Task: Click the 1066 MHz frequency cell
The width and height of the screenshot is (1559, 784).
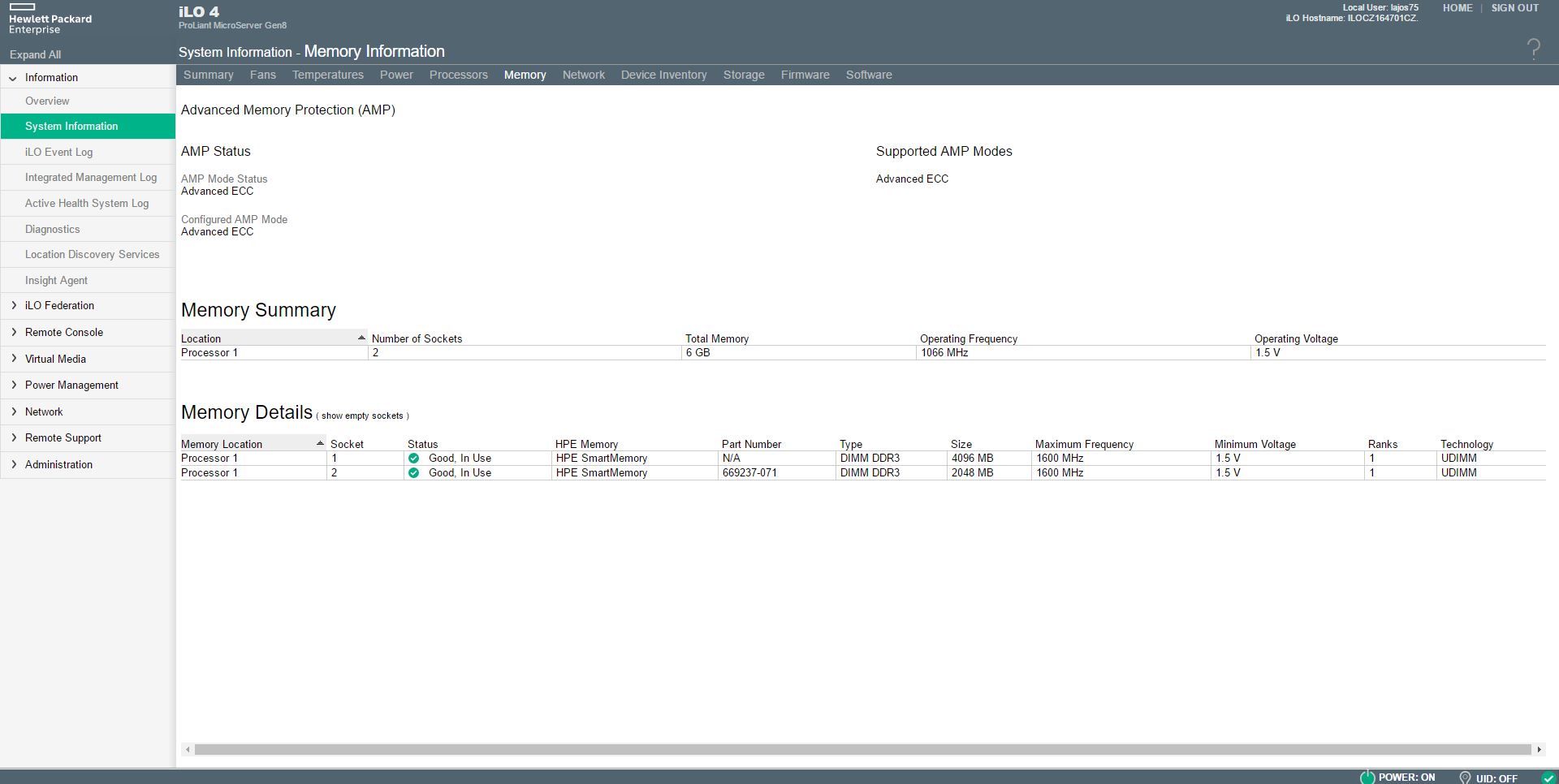Action: pyautogui.click(x=944, y=353)
